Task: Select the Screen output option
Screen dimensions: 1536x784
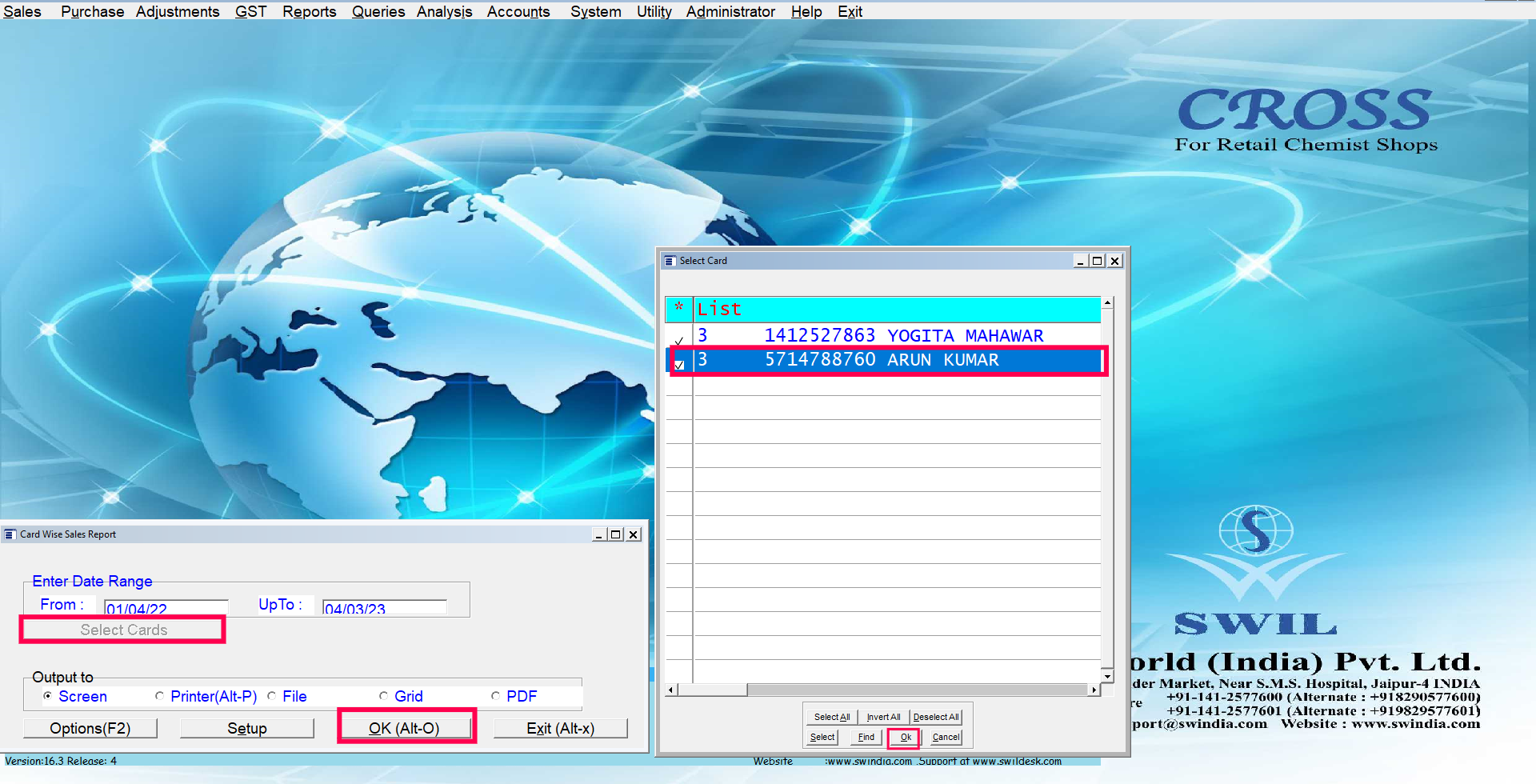Action: pyautogui.click(x=76, y=696)
